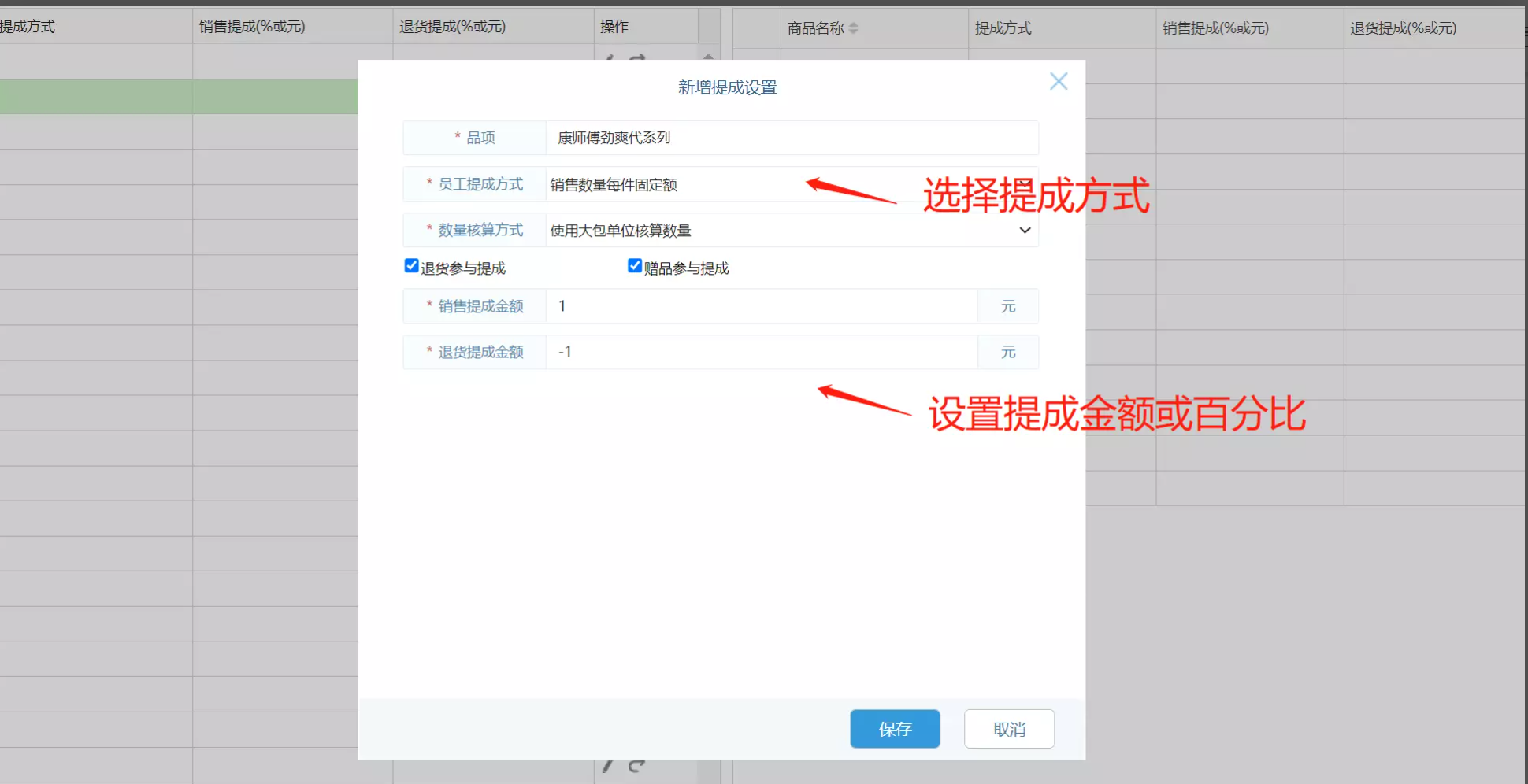Uncheck the 赠品参与提成 checkbox
Screen dimensions: 1528x784
coord(635,266)
